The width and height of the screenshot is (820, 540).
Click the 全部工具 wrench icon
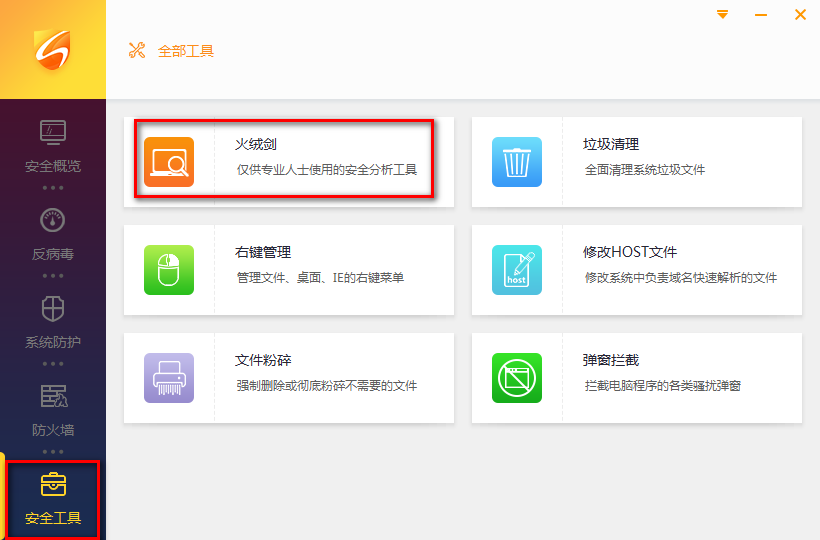pos(137,50)
